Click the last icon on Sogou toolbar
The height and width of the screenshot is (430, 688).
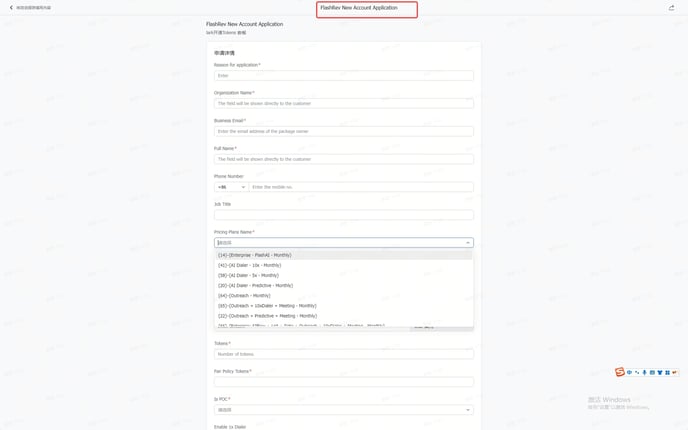(x=675, y=373)
